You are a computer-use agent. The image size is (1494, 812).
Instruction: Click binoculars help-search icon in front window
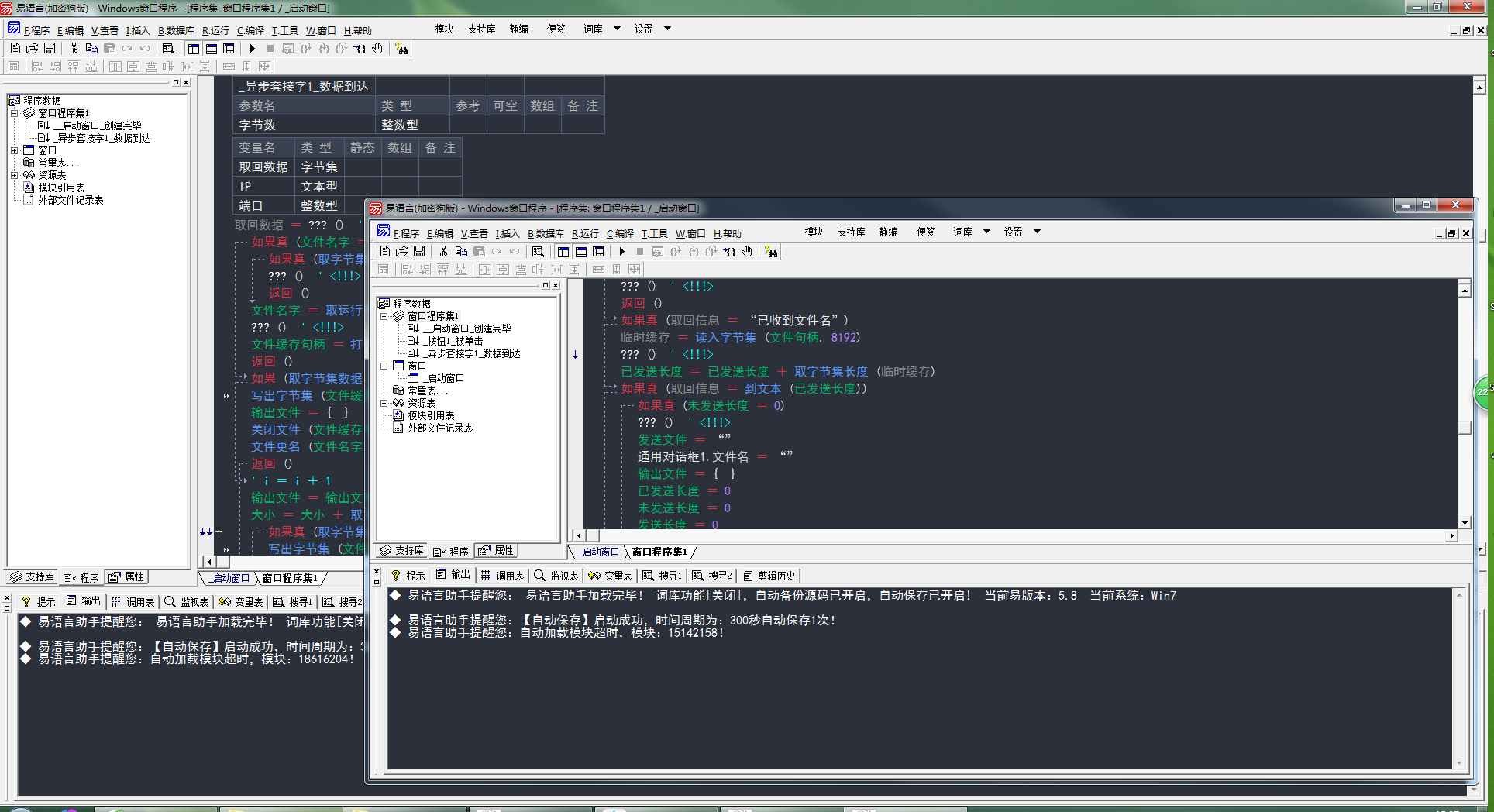pos(771,252)
